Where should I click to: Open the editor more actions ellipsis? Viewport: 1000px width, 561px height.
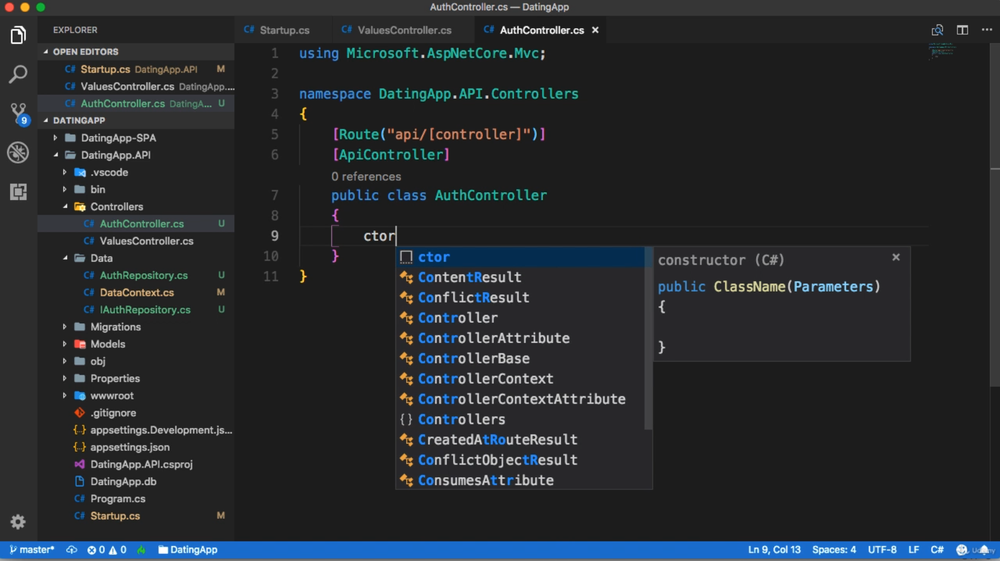point(987,30)
